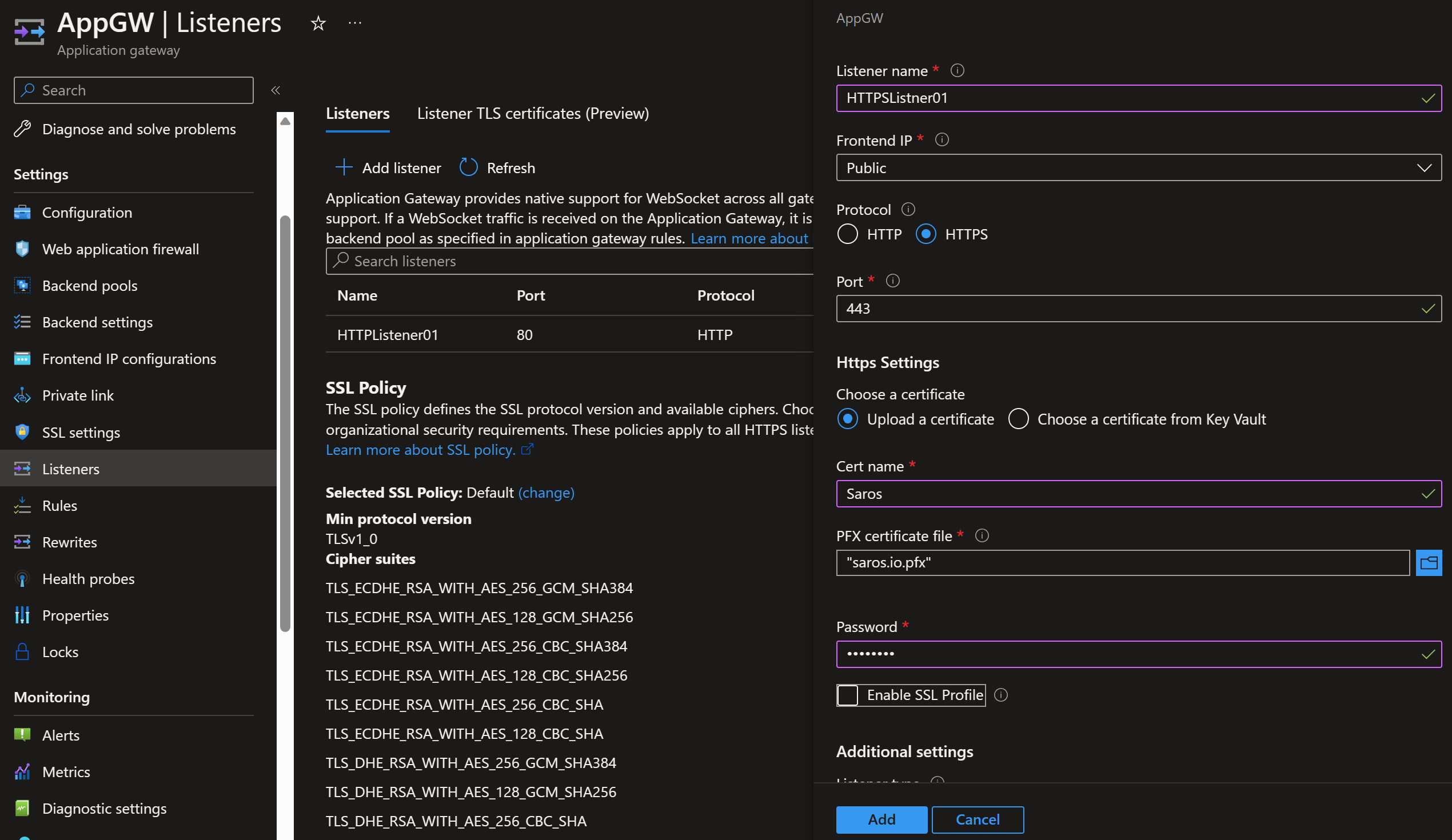Check the Enable SSL Profile checkbox
Image resolution: width=1452 pixels, height=840 pixels.
[x=847, y=695]
